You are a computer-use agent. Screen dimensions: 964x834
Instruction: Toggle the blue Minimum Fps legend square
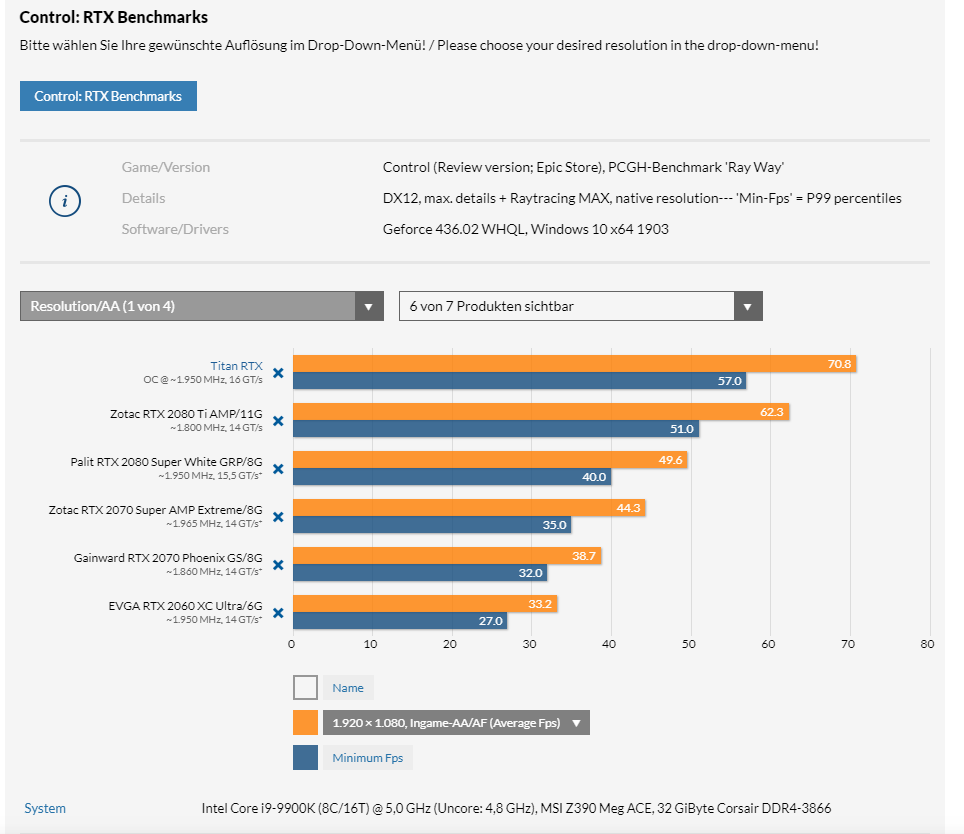pos(306,758)
